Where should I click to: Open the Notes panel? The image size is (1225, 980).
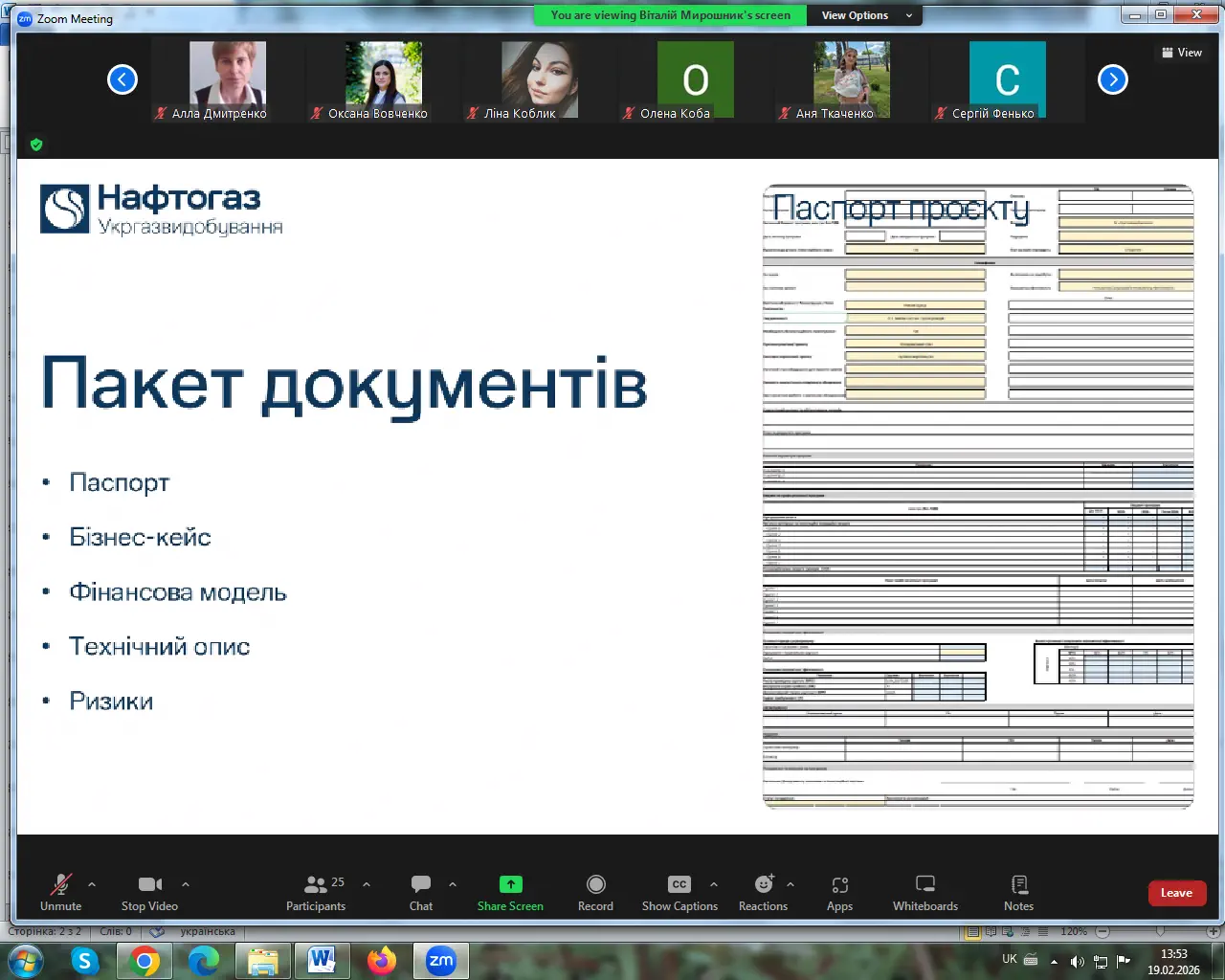(1018, 892)
